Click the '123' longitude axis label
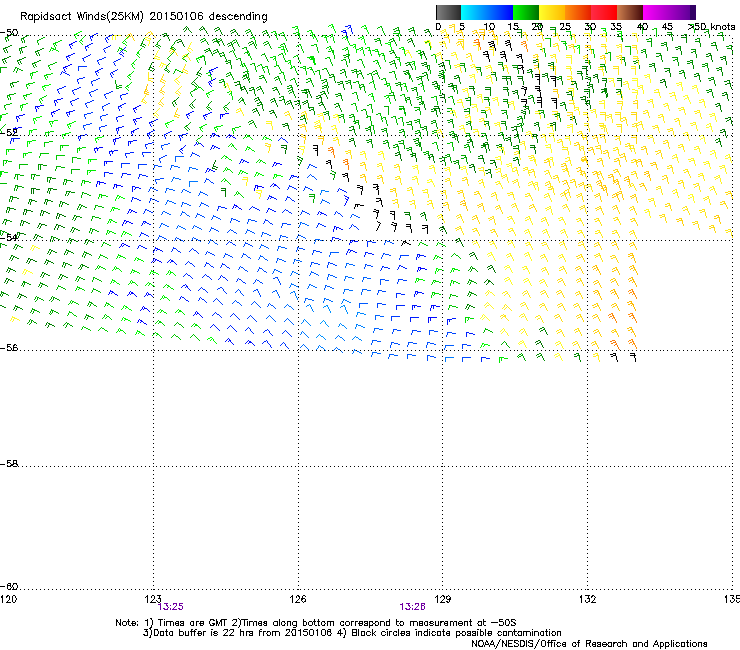Screen dimensions: 740x650 tap(153, 599)
